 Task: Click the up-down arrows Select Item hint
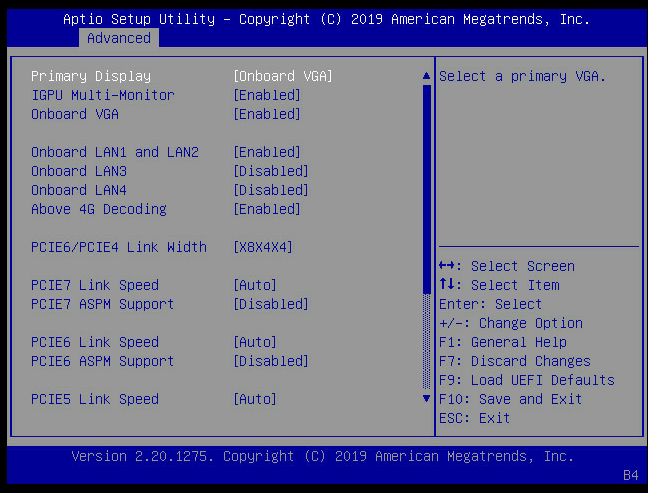(x=499, y=285)
